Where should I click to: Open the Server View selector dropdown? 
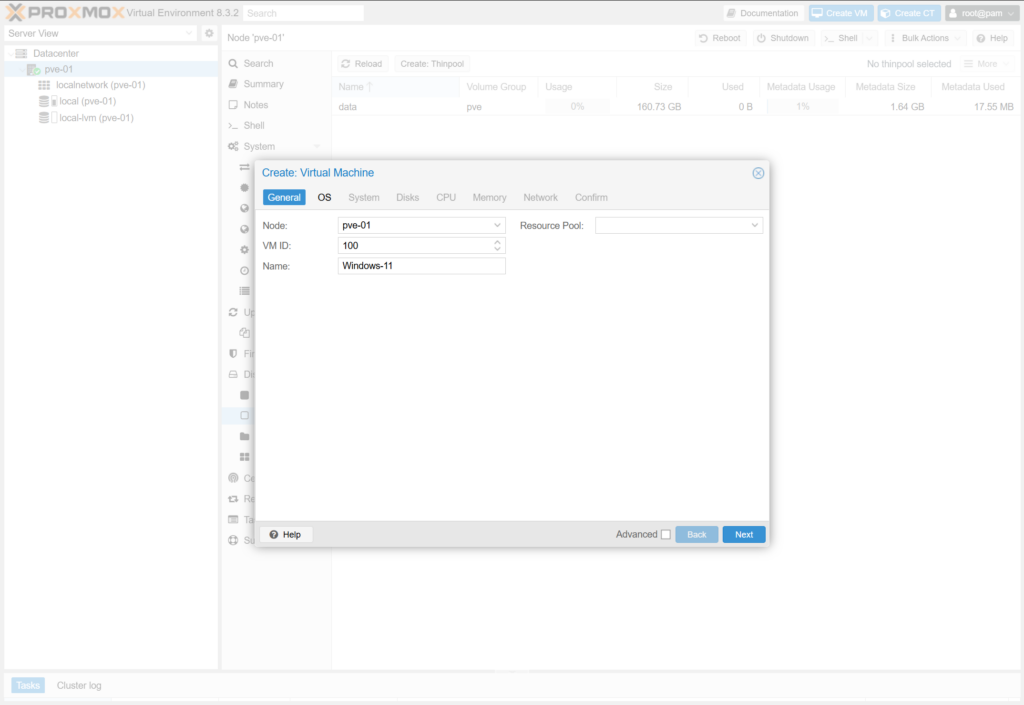[100, 33]
